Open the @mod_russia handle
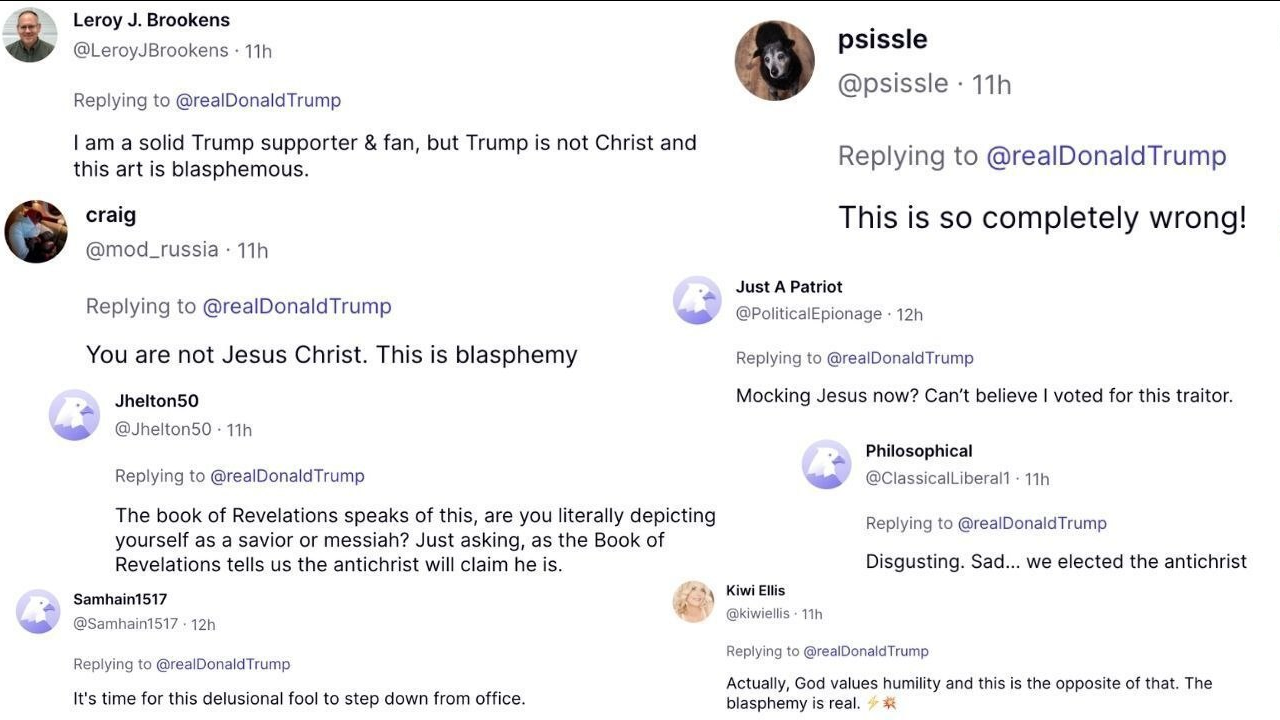 coord(152,250)
